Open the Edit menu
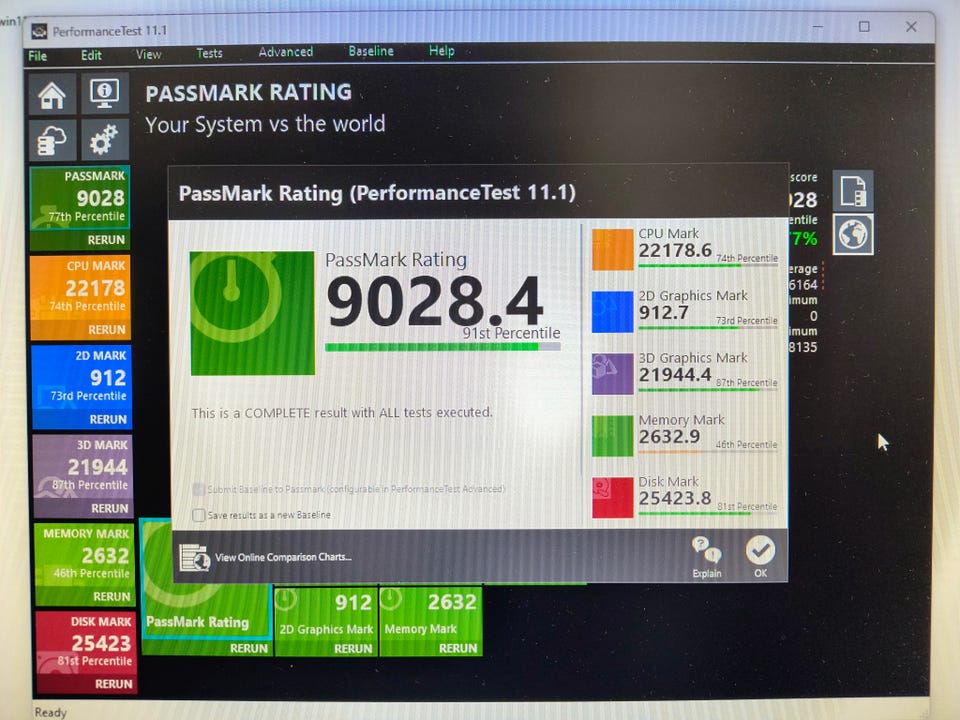The height and width of the screenshot is (720, 960). tap(91, 55)
